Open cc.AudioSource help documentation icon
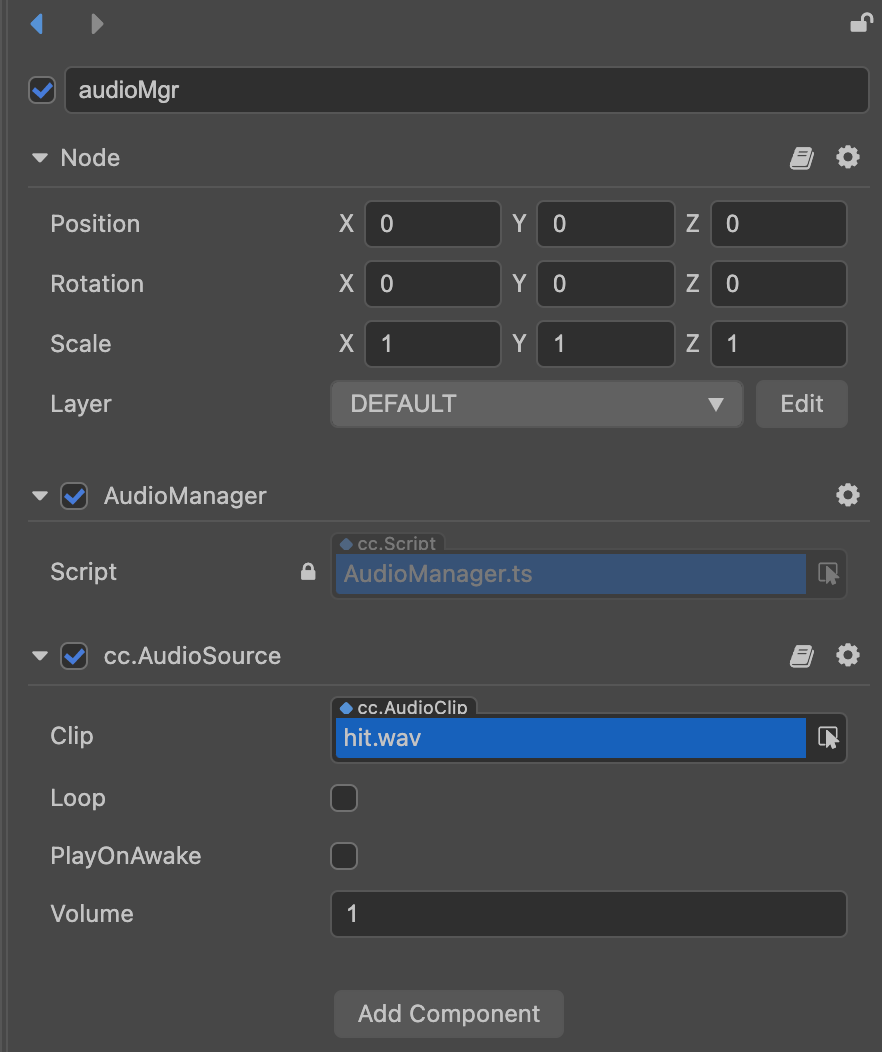882x1052 pixels. pyautogui.click(x=802, y=656)
